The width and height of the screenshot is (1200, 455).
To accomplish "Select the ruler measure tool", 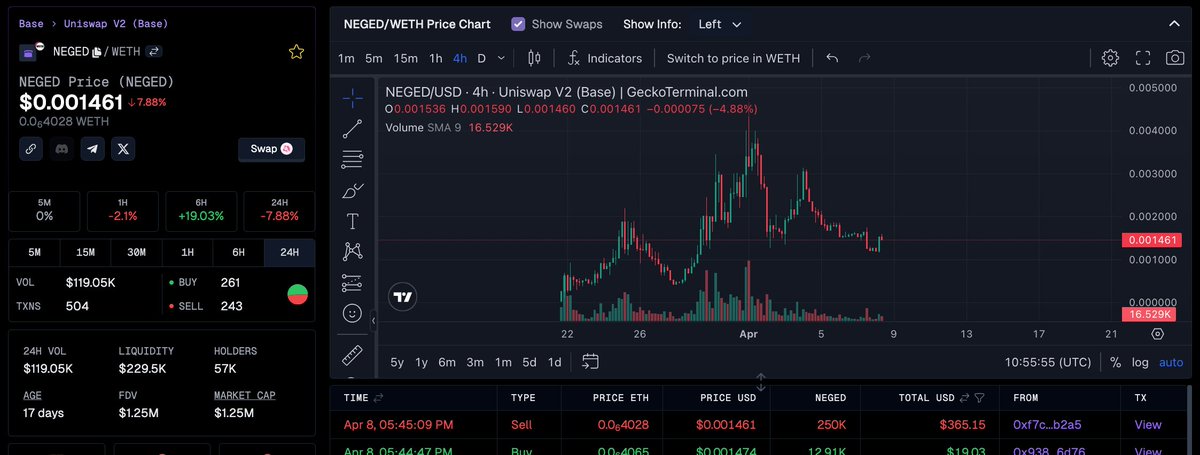I will (352, 354).
